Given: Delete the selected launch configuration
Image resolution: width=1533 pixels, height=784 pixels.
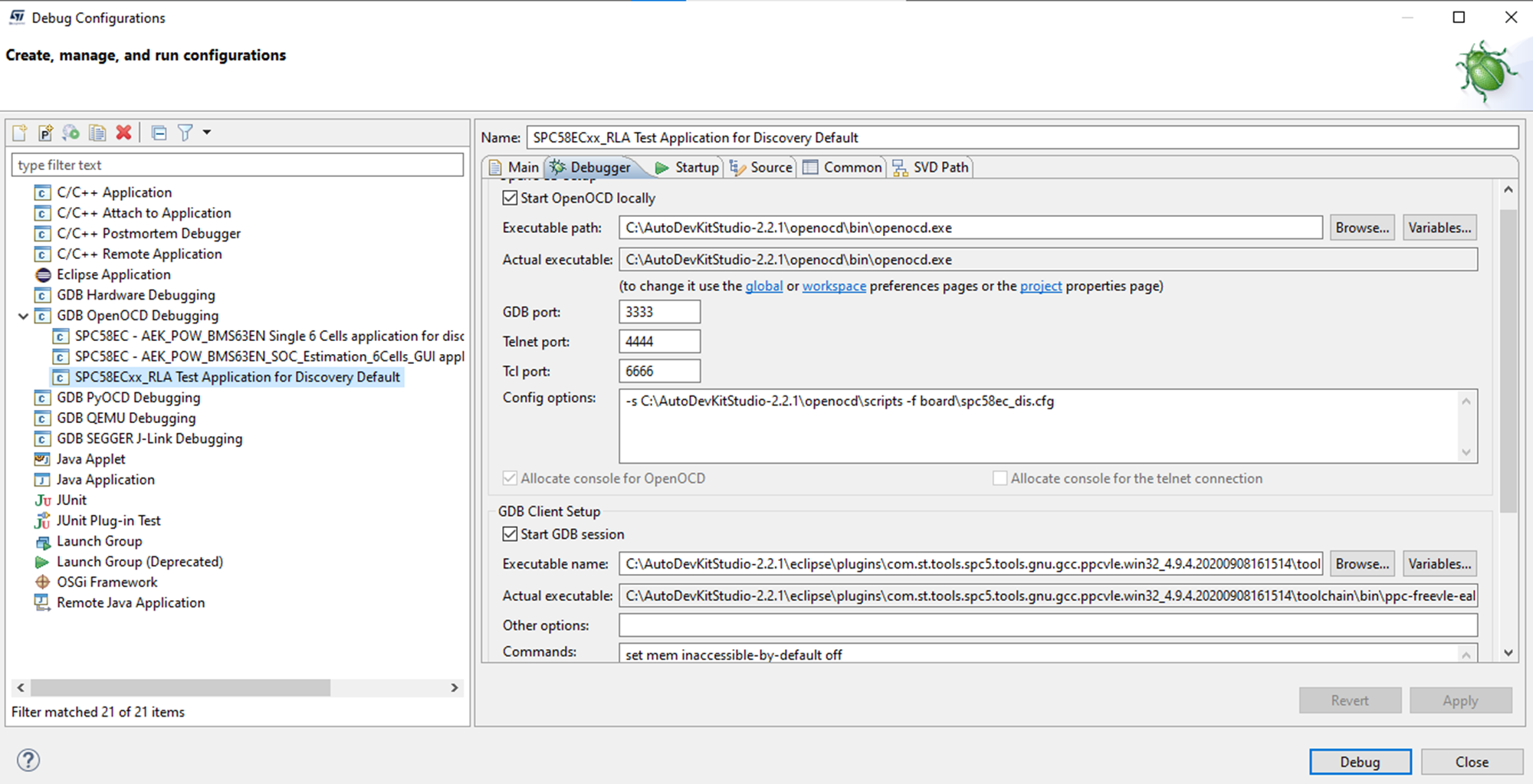Looking at the screenshot, I should tap(123, 132).
